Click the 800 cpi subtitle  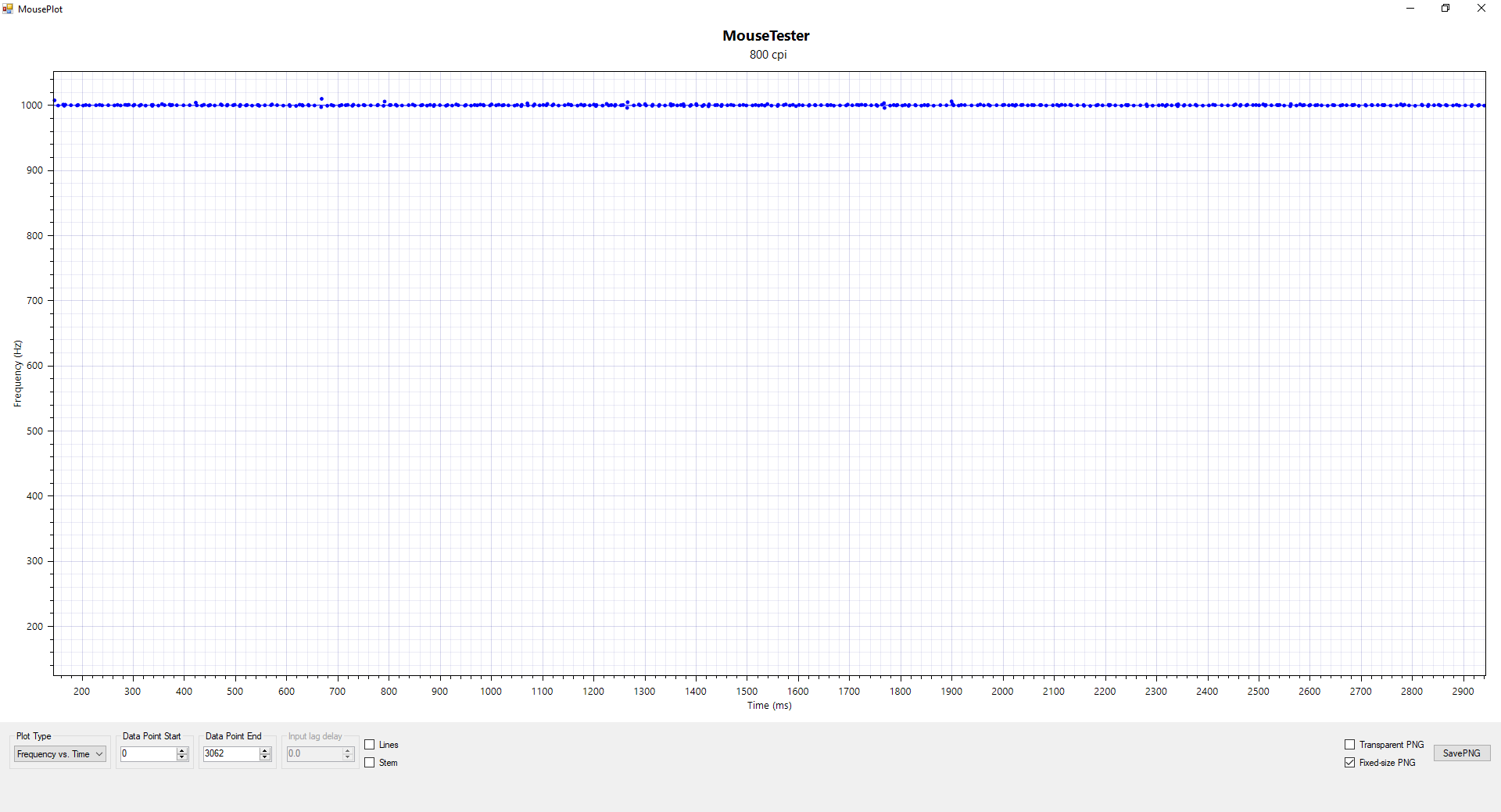click(768, 55)
